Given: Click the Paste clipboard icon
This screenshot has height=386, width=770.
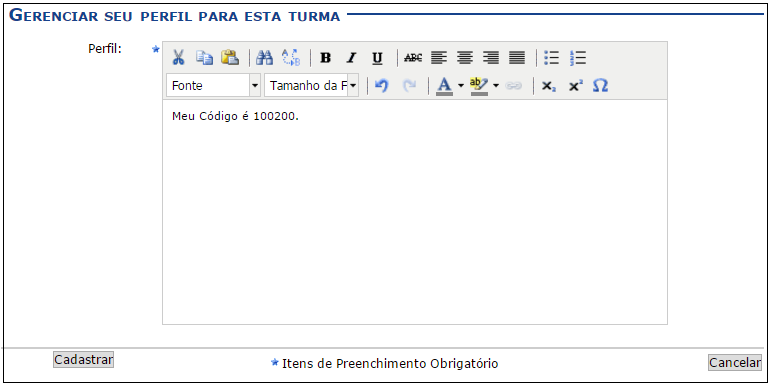Looking at the screenshot, I should point(230,58).
